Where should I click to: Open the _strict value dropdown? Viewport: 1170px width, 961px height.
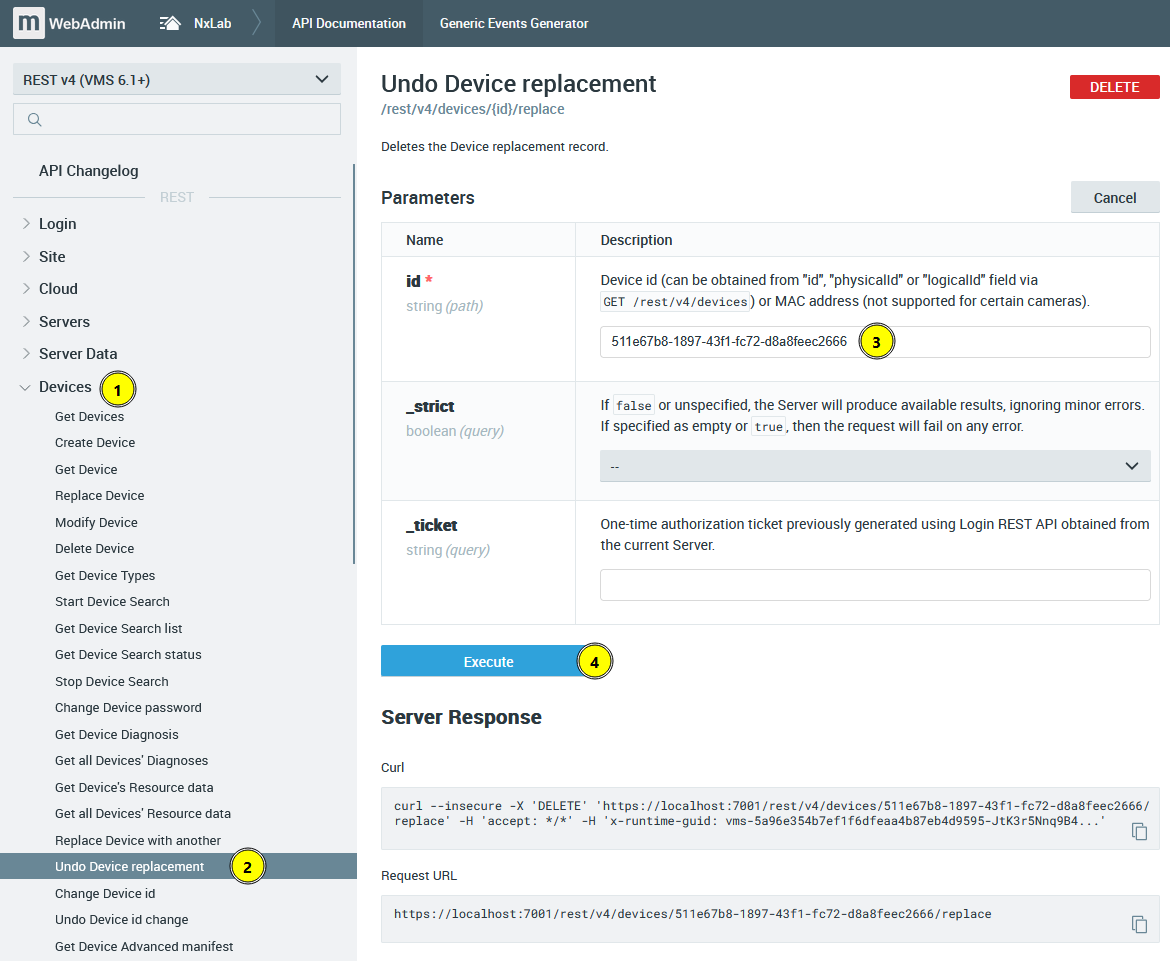[x=875, y=466]
